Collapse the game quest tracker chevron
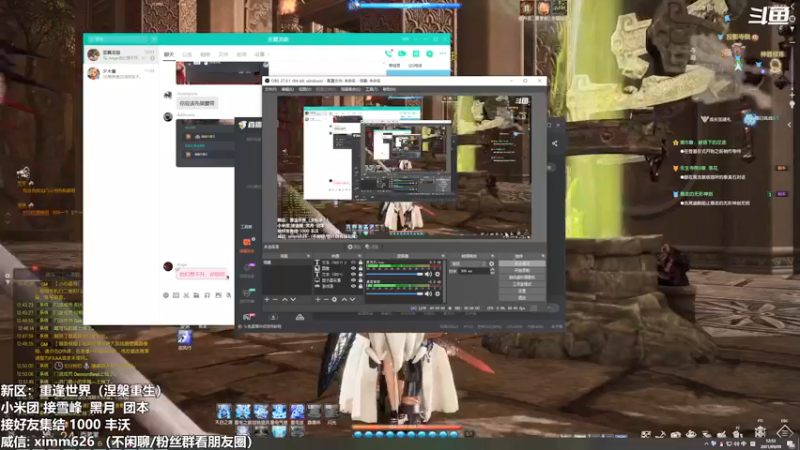800x450 pixels. [789, 124]
